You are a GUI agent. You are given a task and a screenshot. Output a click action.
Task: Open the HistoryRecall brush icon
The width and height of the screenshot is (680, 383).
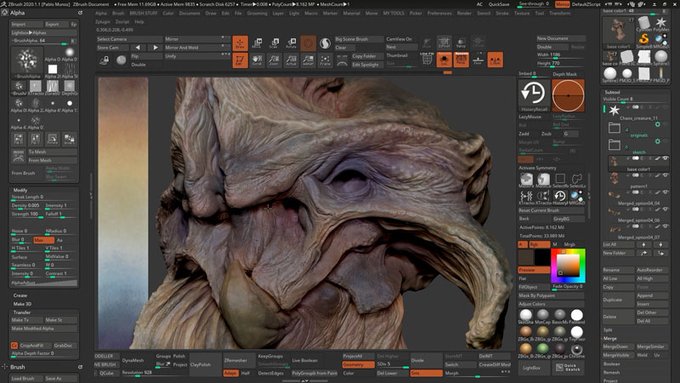pos(534,95)
